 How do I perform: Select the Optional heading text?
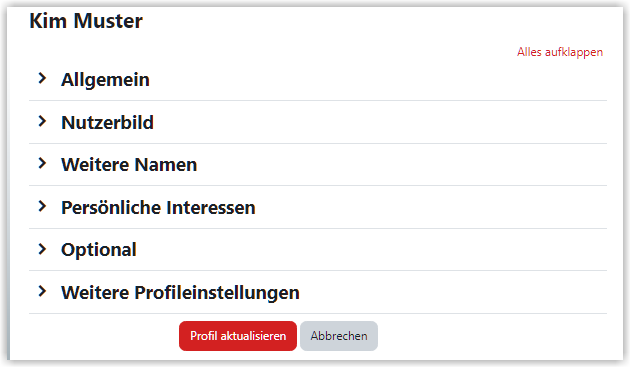pos(99,250)
